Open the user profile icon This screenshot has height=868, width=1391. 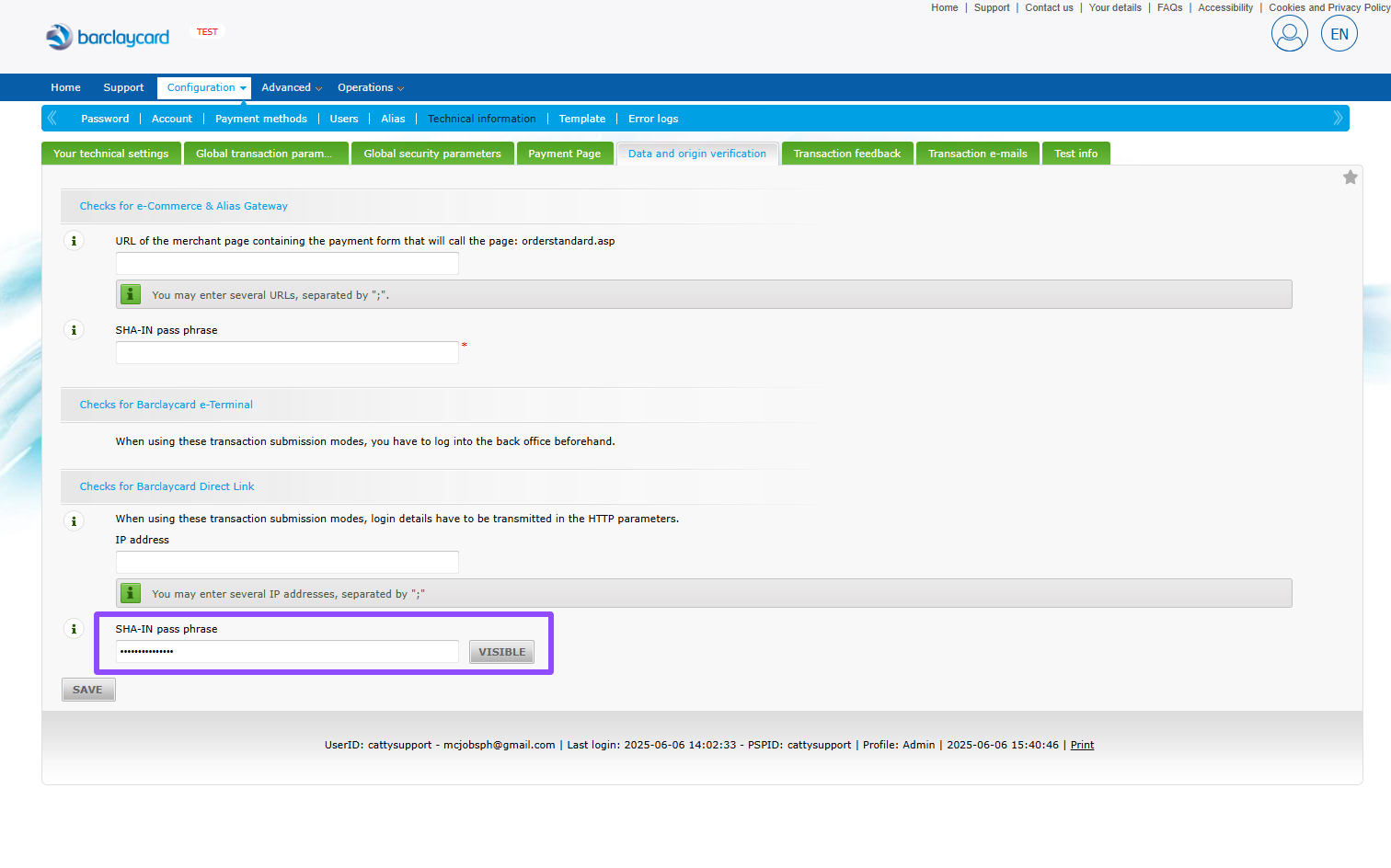(1289, 34)
